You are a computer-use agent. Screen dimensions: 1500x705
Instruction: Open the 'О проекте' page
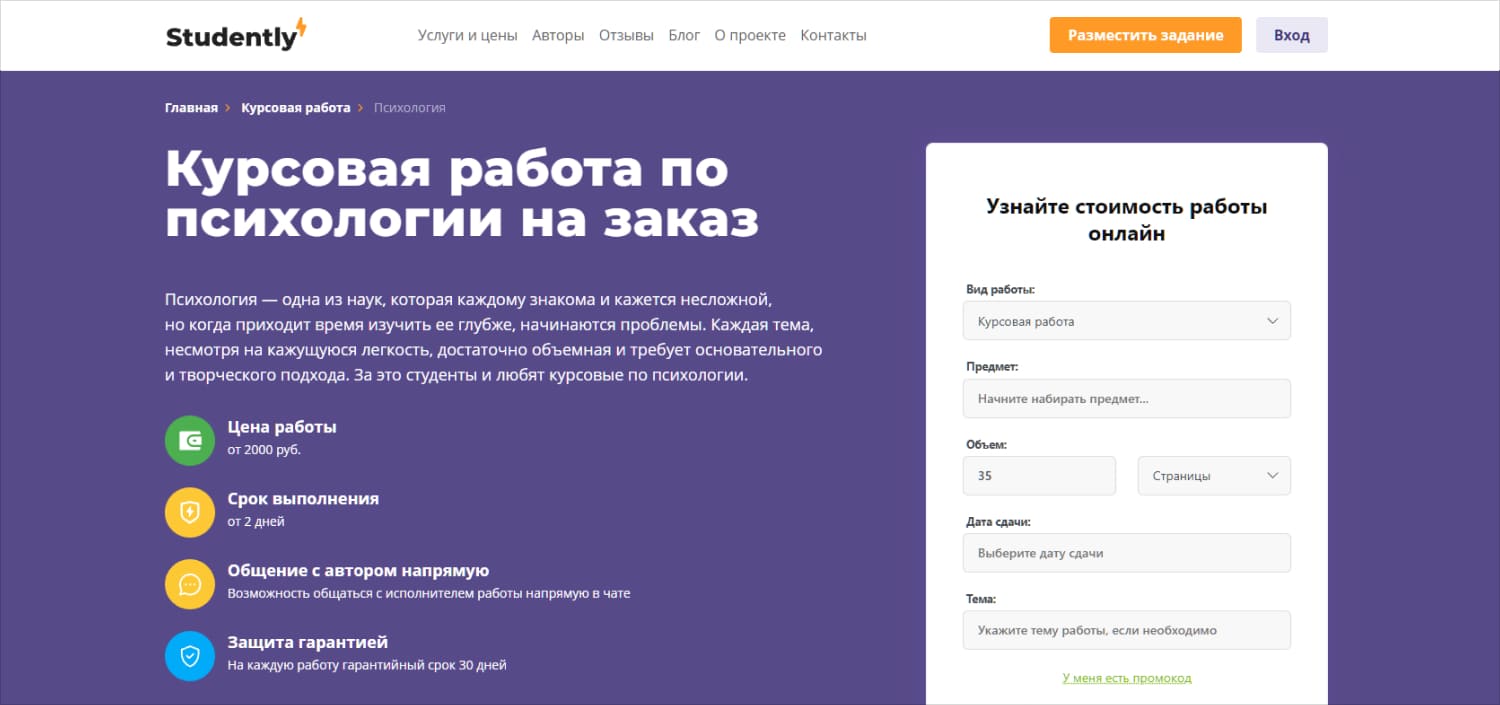tap(750, 35)
